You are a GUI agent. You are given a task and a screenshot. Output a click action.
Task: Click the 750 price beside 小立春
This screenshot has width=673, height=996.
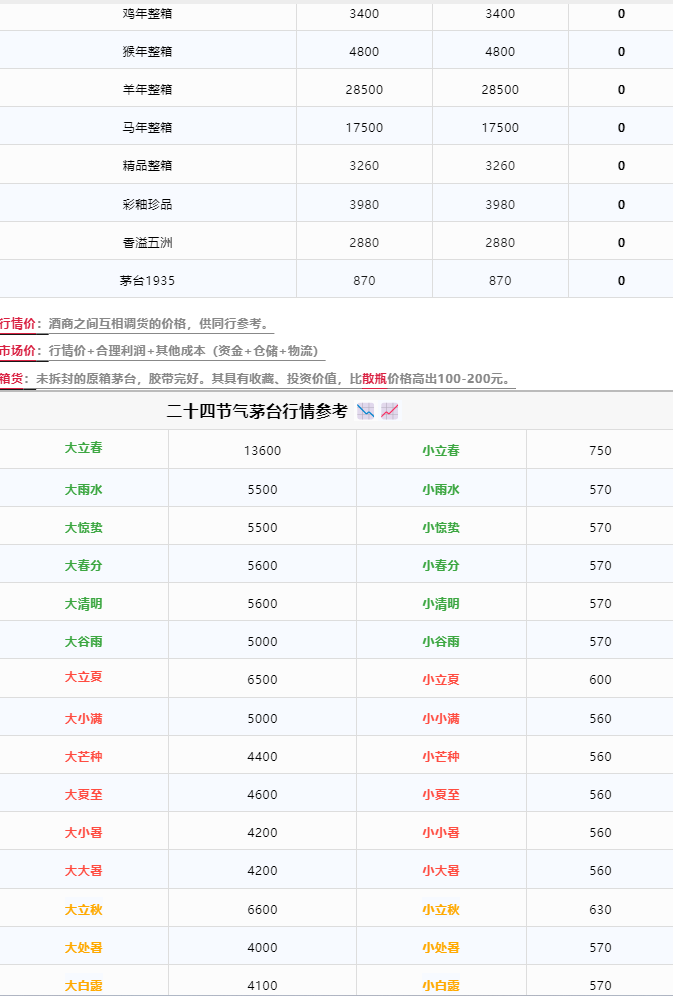pos(600,451)
